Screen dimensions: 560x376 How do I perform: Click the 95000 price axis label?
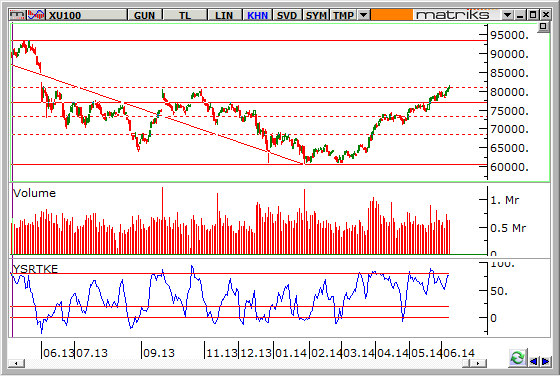[x=509, y=35]
